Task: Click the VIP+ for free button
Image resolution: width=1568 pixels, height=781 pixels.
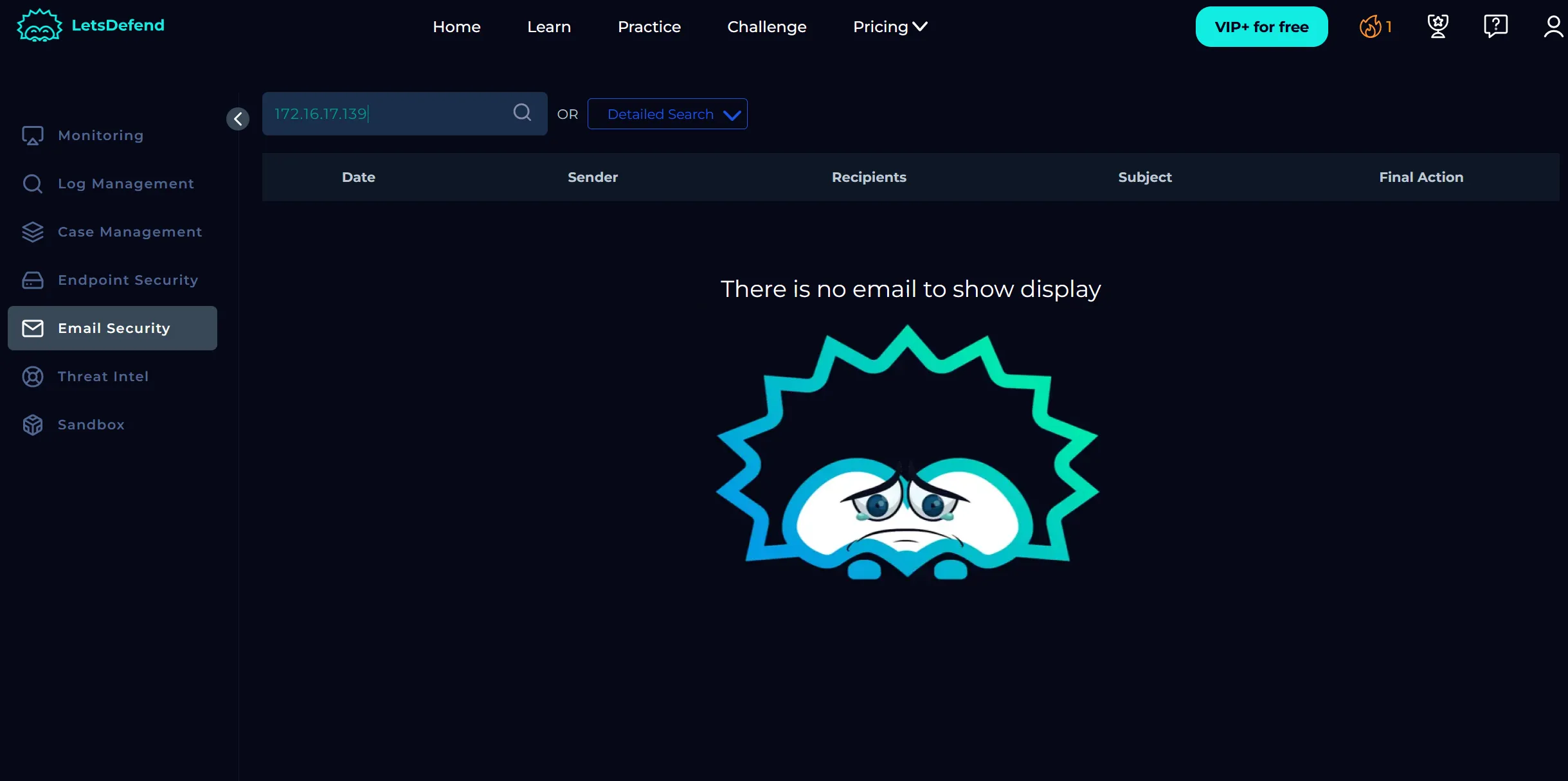Action: 1261,27
